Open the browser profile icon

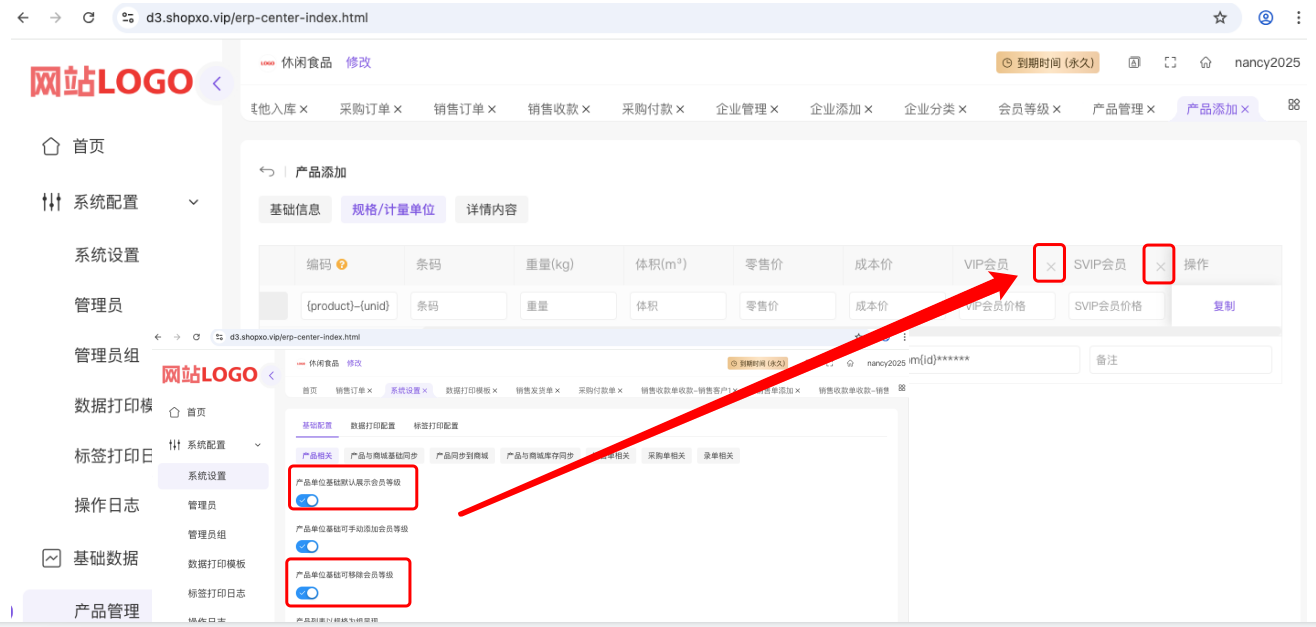pyautogui.click(x=1266, y=17)
